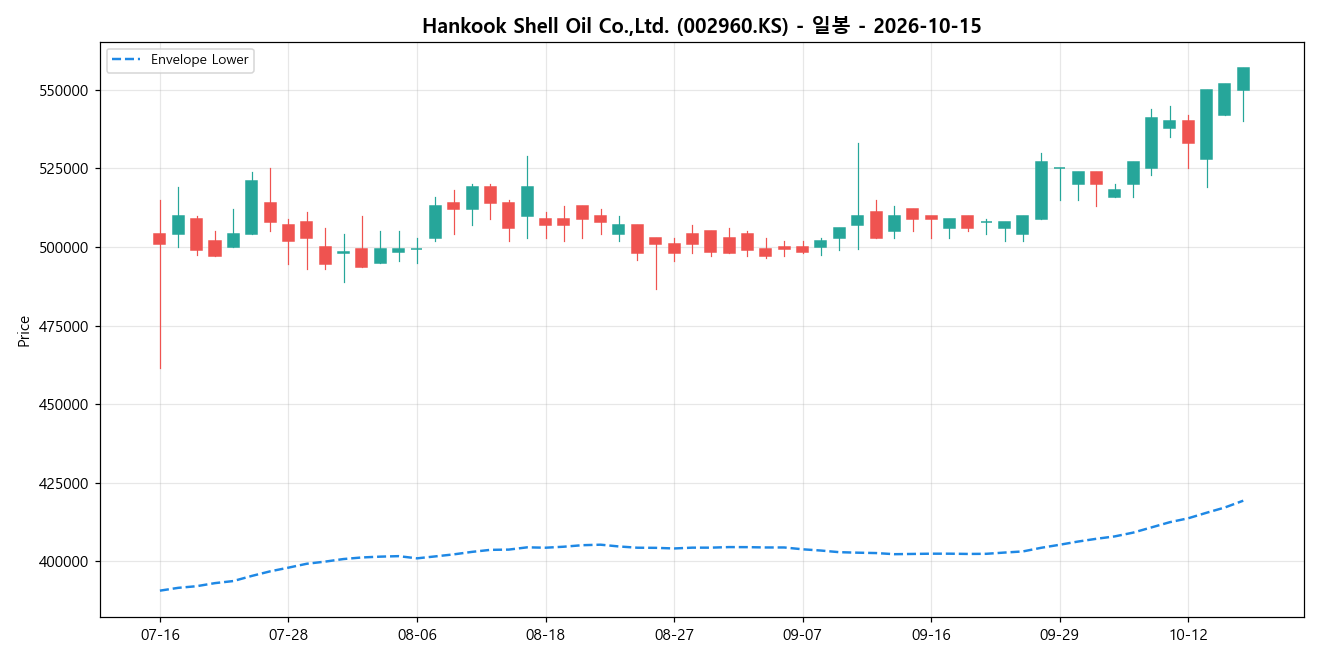Click the 07-16 x-axis date label
The height and width of the screenshot is (660, 1320).
pyautogui.click(x=160, y=635)
